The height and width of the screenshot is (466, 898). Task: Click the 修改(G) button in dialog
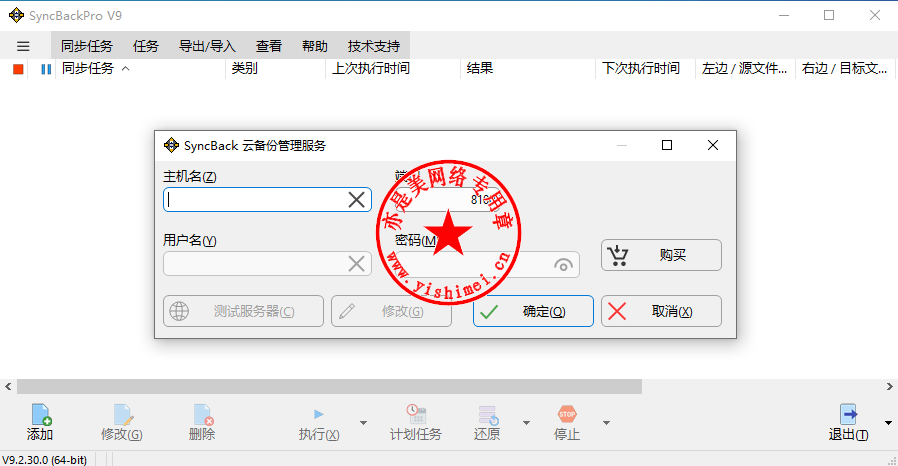[391, 311]
